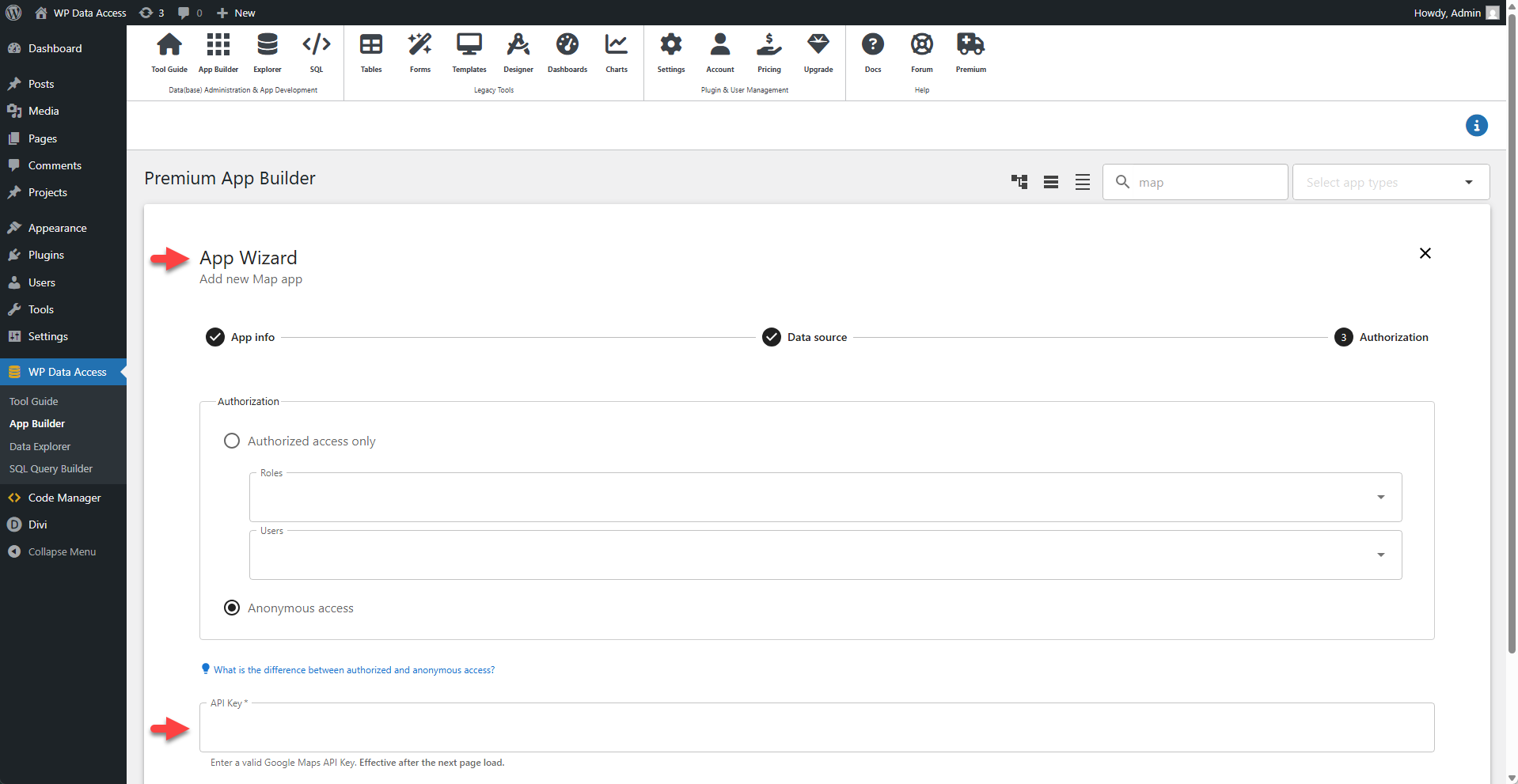
Task: Select the App Builder icon
Action: click(218, 51)
